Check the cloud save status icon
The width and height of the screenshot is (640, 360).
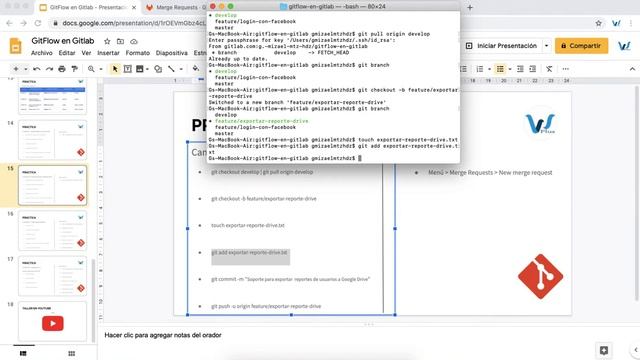click(133, 41)
